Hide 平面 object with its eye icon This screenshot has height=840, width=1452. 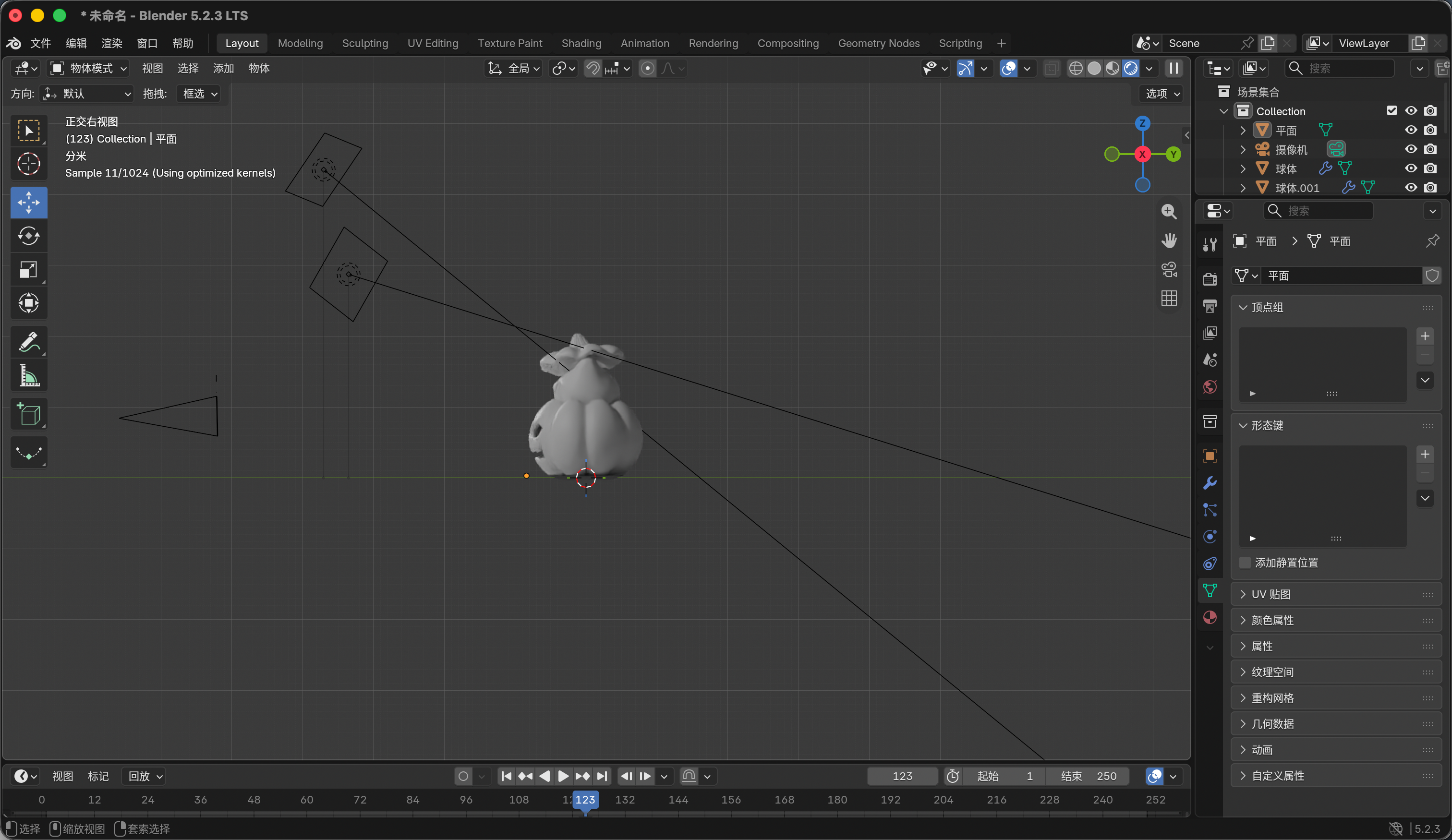(x=1411, y=130)
